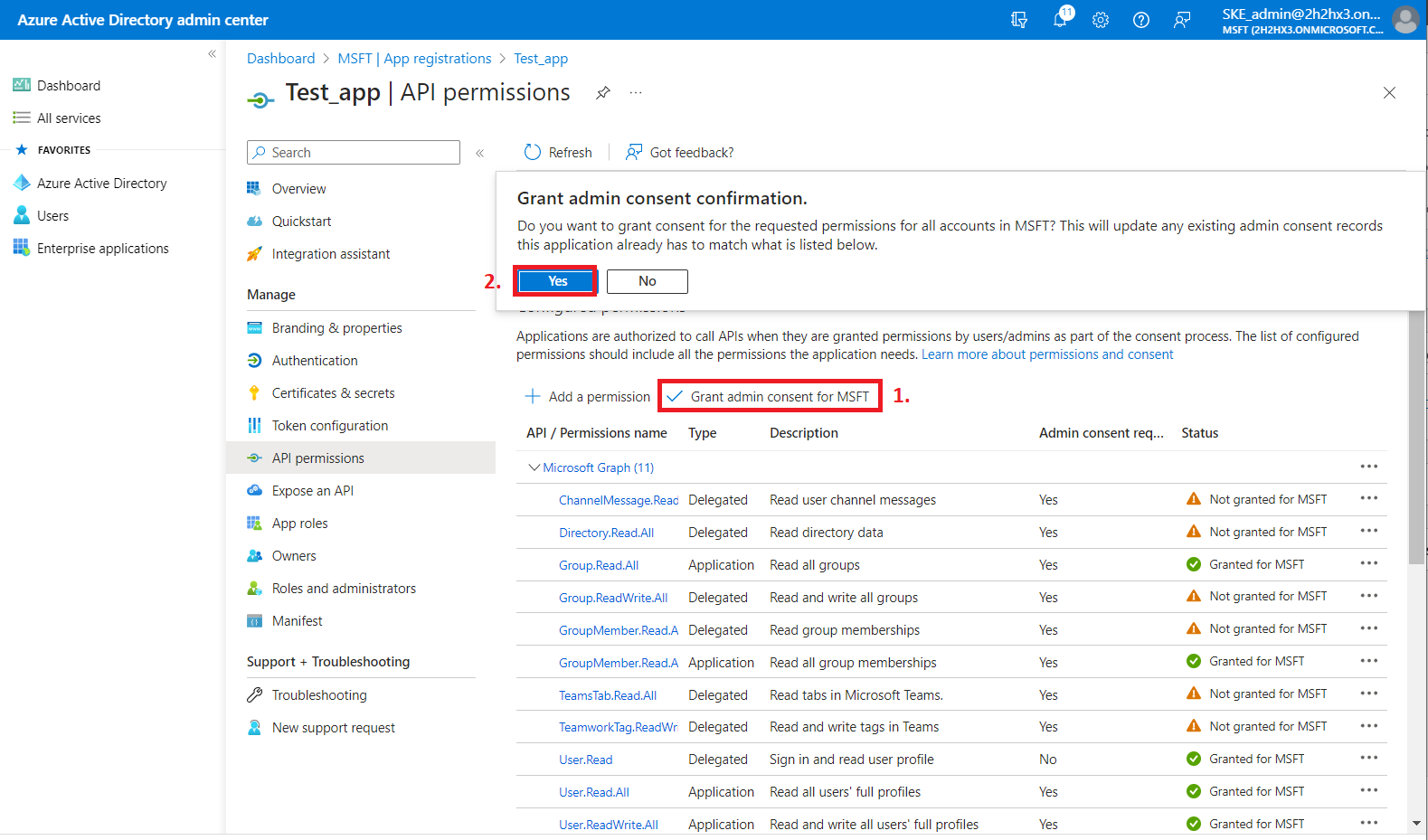The width and height of the screenshot is (1428, 840).
Task: Click the vertical scrollbar down arrow
Action: [x=1415, y=824]
